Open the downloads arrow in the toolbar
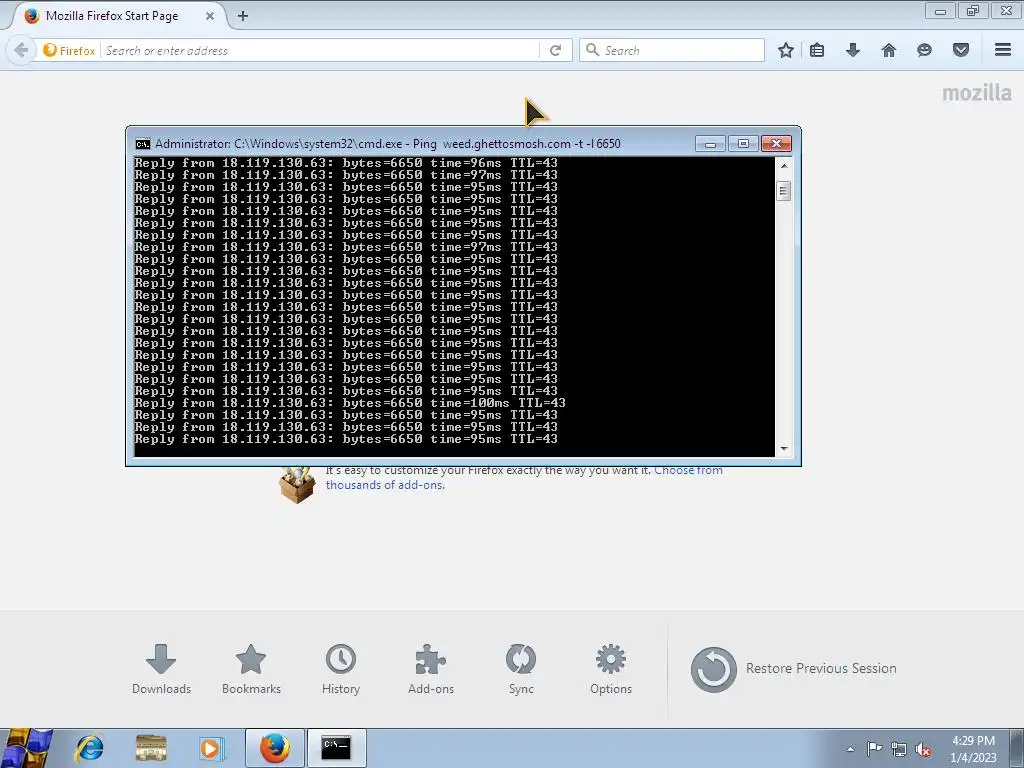This screenshot has height=768, width=1024. tap(853, 50)
